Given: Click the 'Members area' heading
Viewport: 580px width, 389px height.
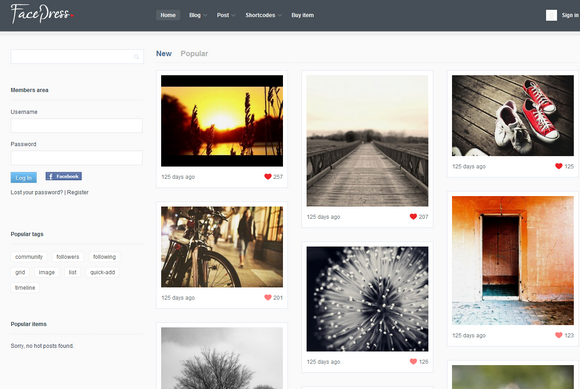Looking at the screenshot, I should [x=29, y=90].
